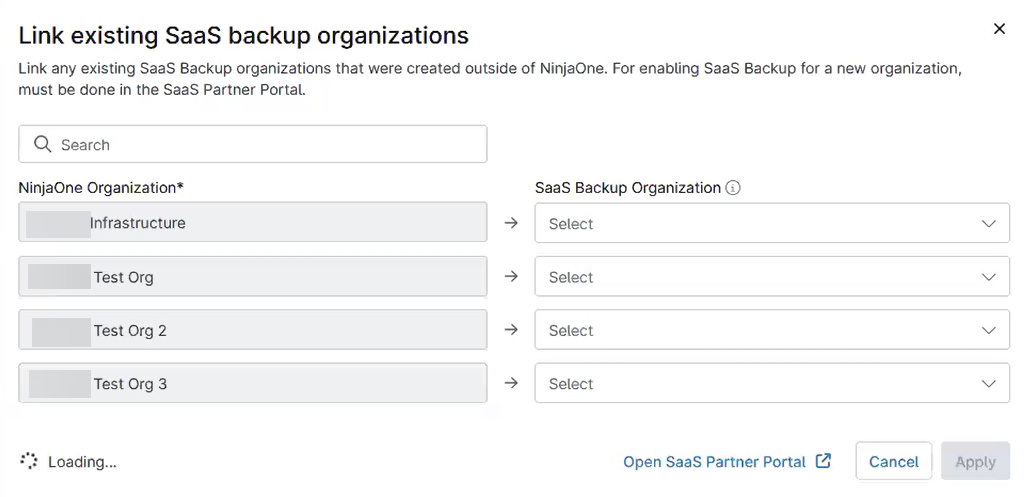This screenshot has height=497, width=1032.
Task: Click the external link icon beside Partner Portal
Action: (823, 461)
